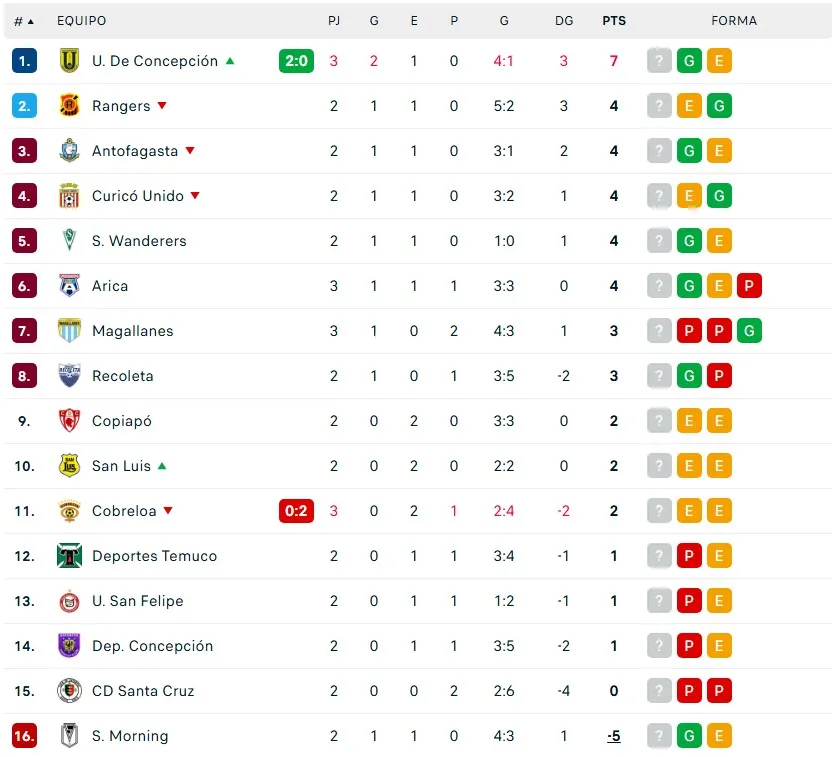Click the Cobreloa team crest
This screenshot has width=832, height=757.
click(x=69, y=511)
